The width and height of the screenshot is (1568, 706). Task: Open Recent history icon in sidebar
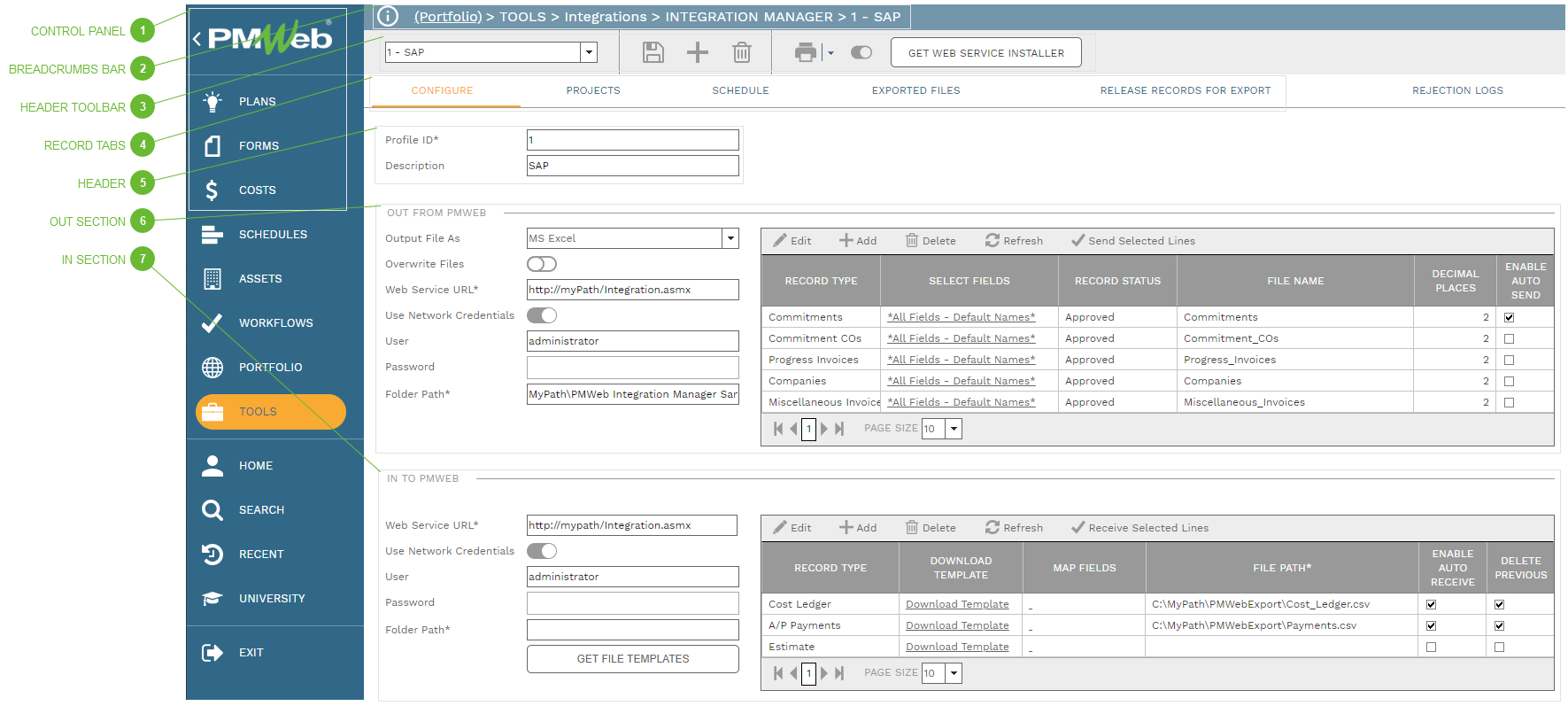(212, 555)
